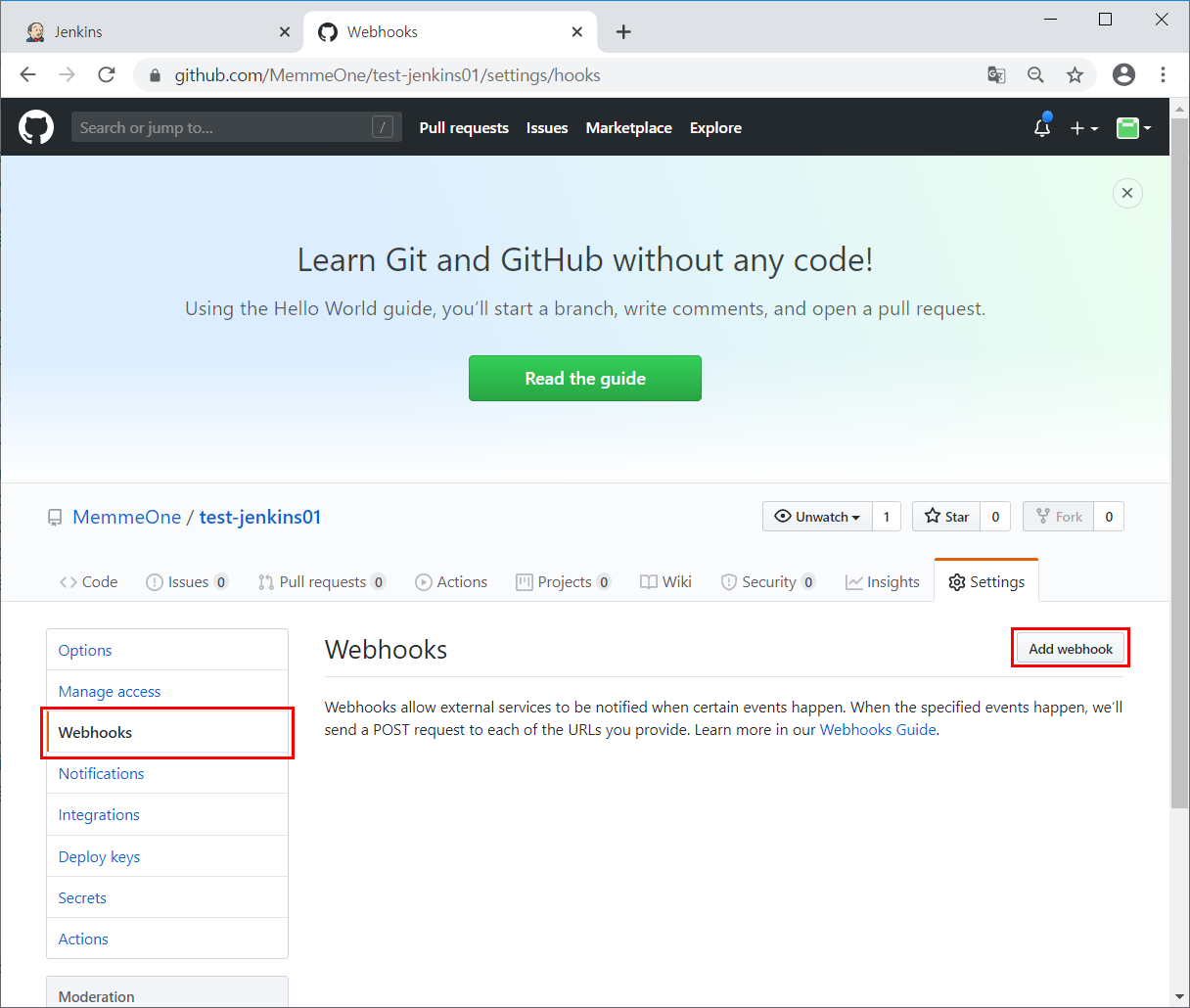Select Integrations in settings sidebar
Image resolution: width=1190 pixels, height=1008 pixels.
click(167, 814)
